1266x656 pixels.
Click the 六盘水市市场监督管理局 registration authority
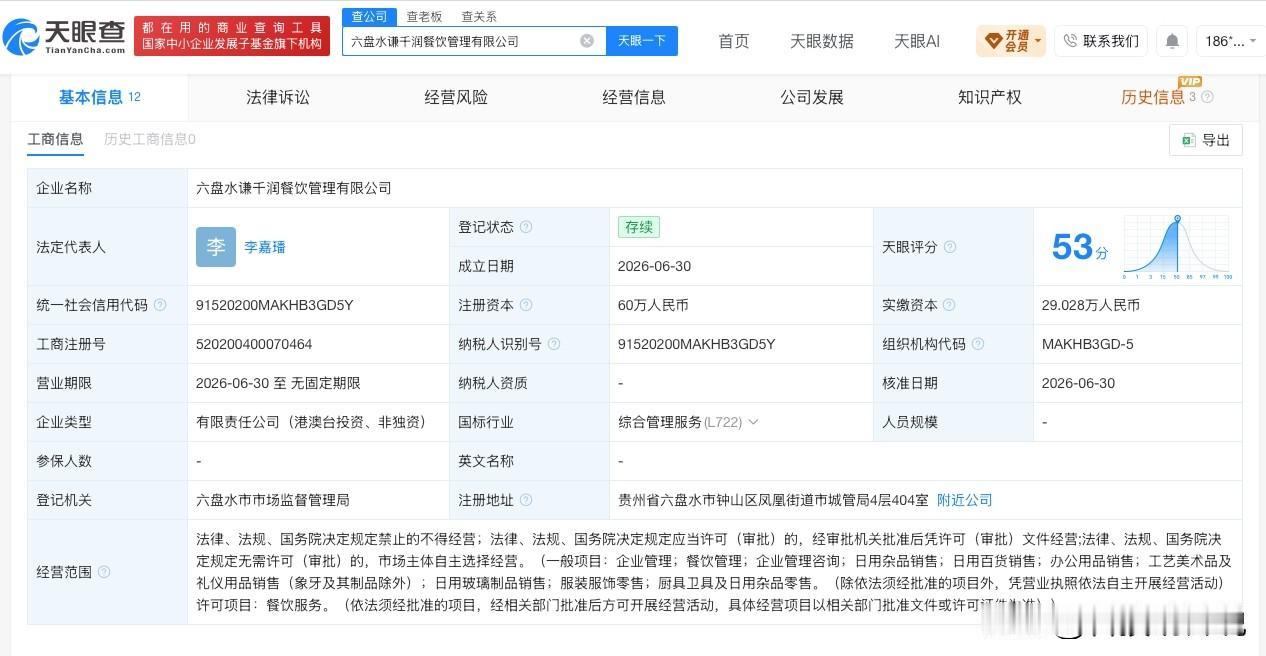tap(273, 500)
